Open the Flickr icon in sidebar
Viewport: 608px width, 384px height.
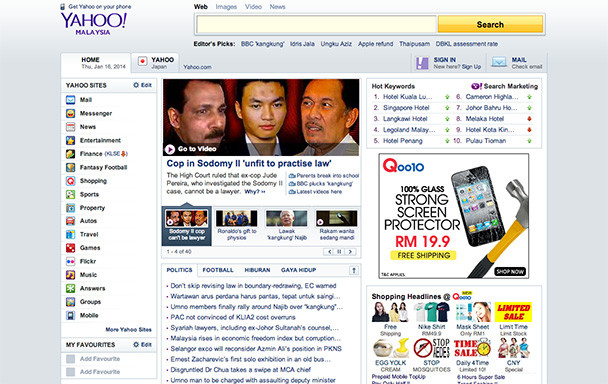(70, 261)
